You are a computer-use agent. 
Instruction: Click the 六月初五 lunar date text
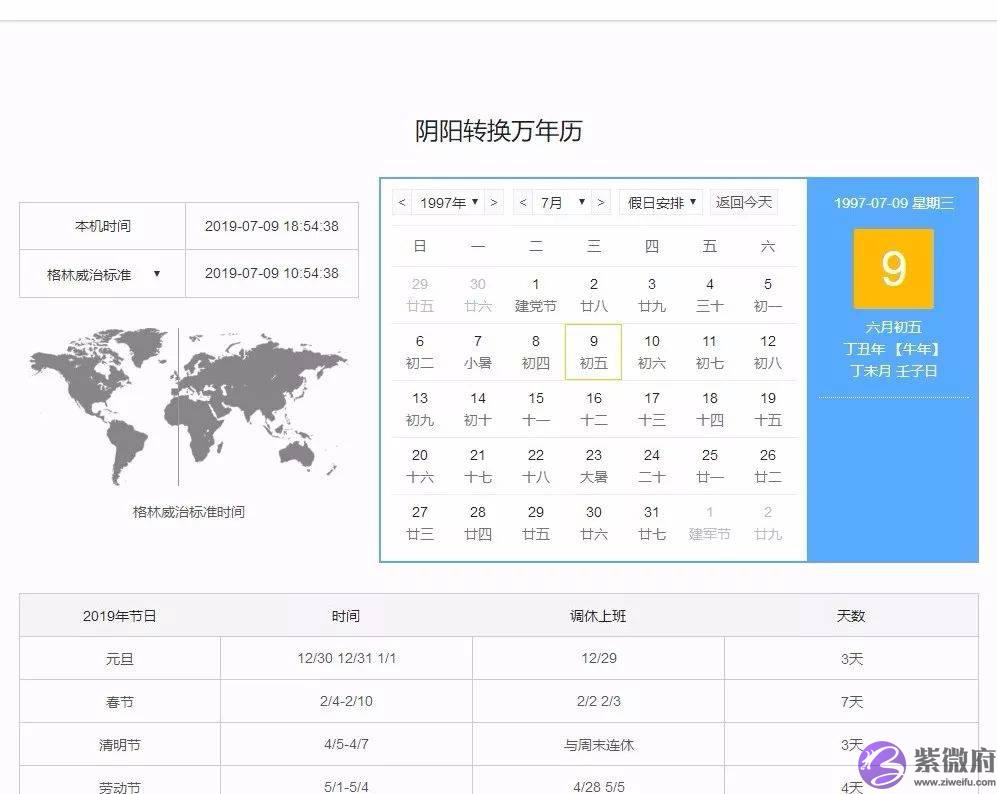(x=893, y=327)
